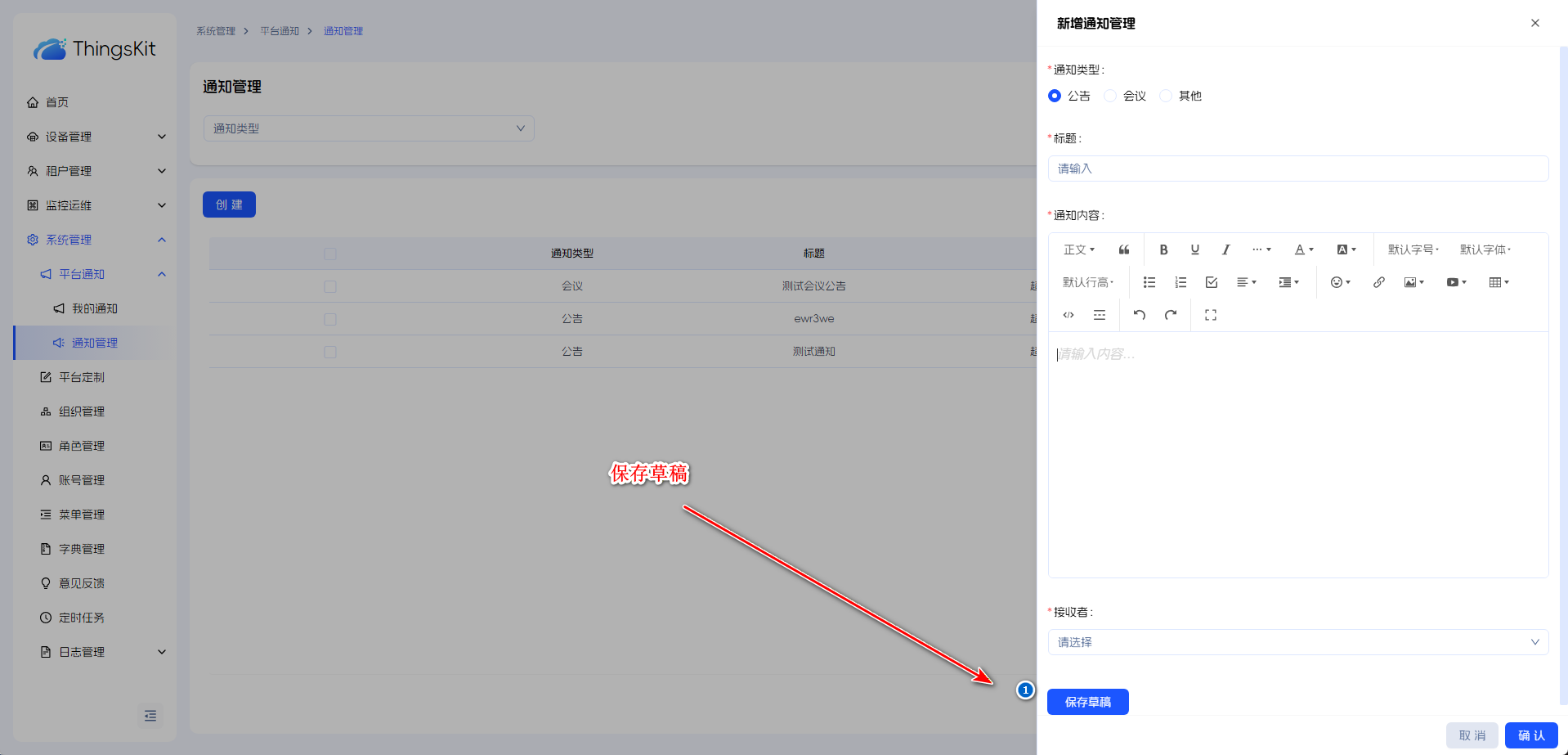This screenshot has width=1568, height=755.
Task: Select the 其他 notification type radio
Action: point(1166,96)
